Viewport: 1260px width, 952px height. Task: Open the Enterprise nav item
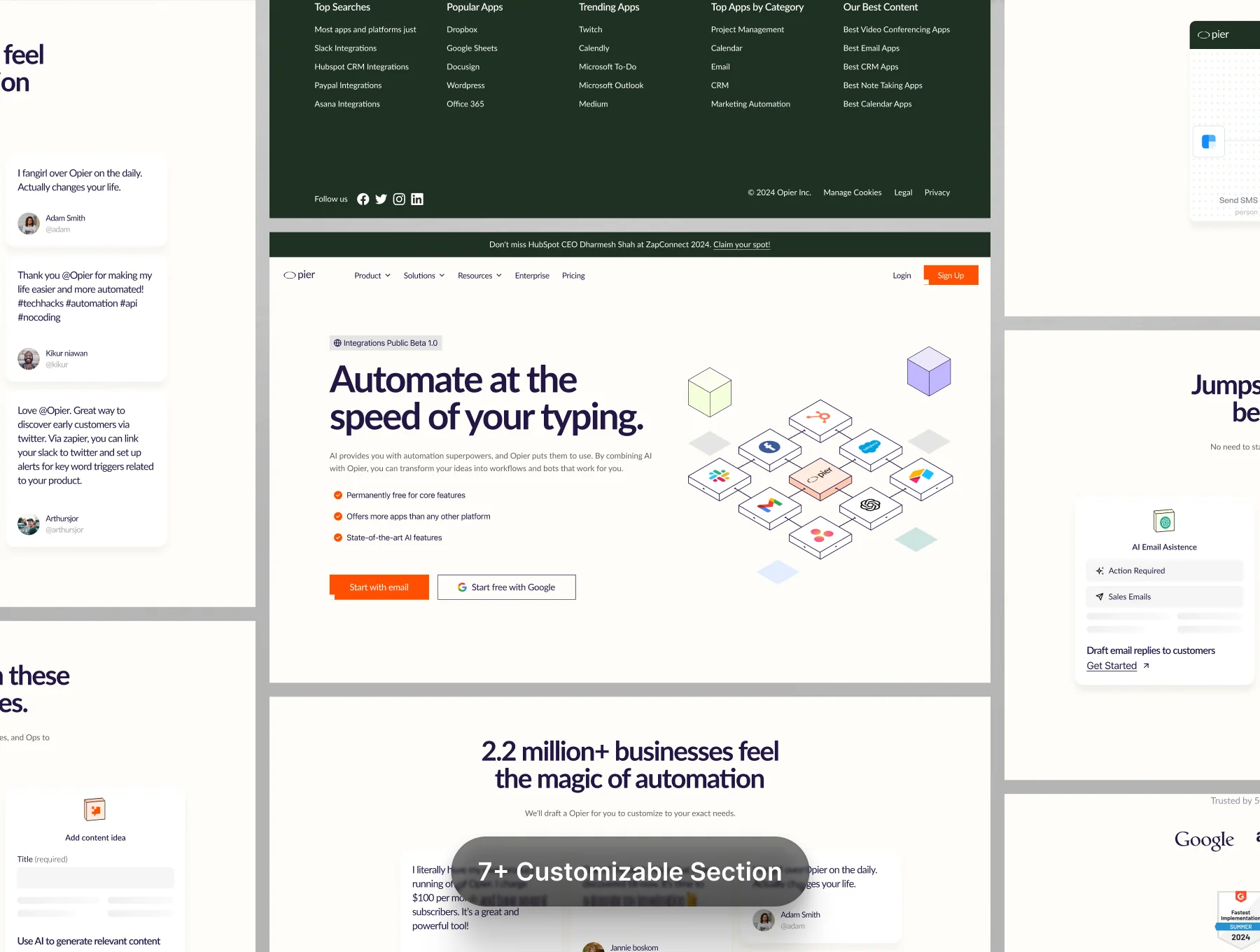(x=532, y=276)
